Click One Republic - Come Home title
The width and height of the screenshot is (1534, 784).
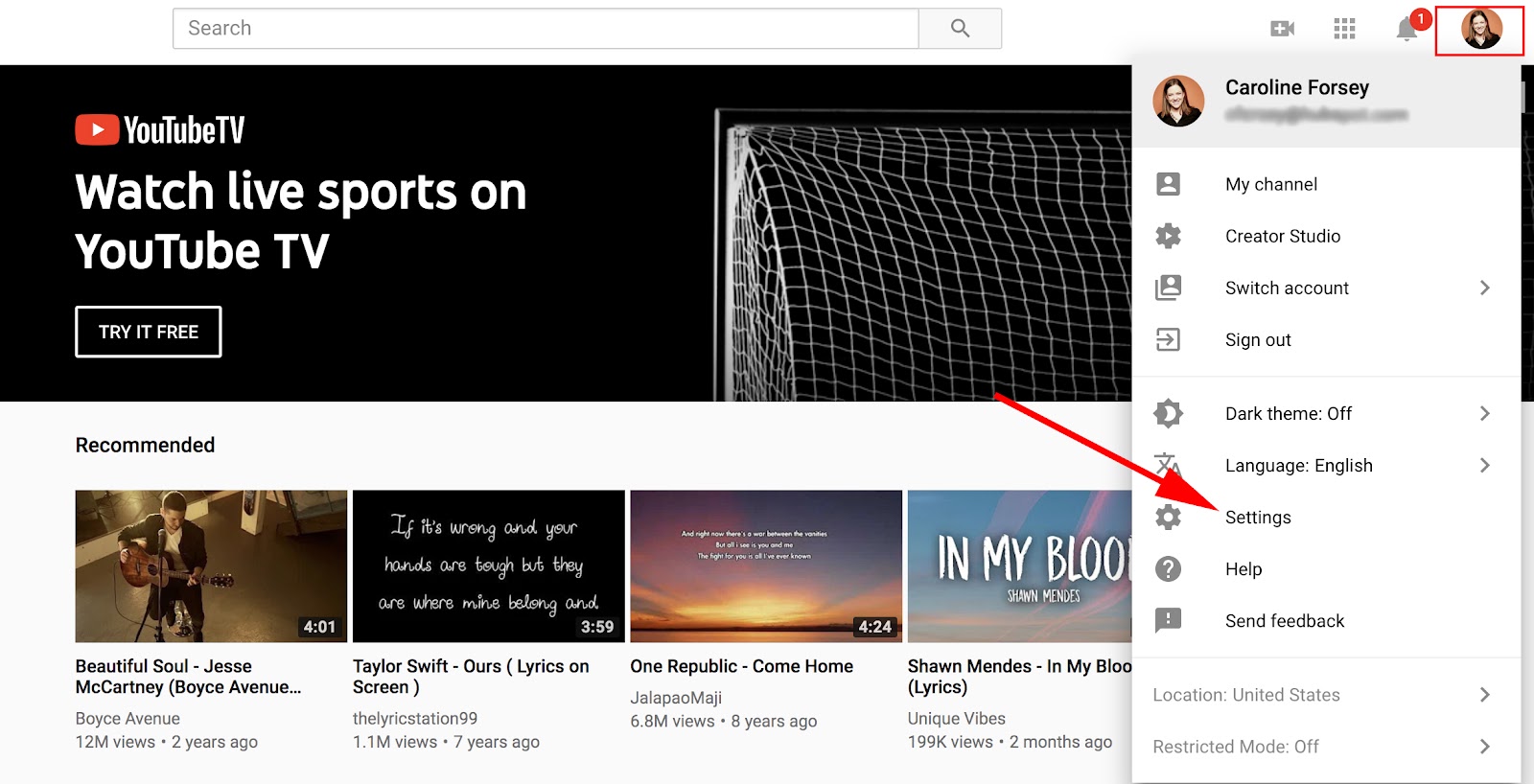tap(741, 666)
